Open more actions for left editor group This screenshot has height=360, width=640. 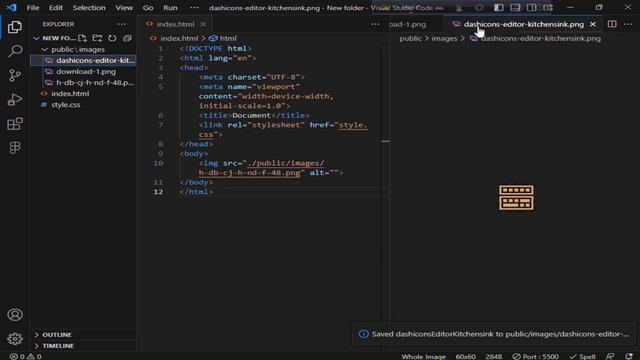click(375, 24)
